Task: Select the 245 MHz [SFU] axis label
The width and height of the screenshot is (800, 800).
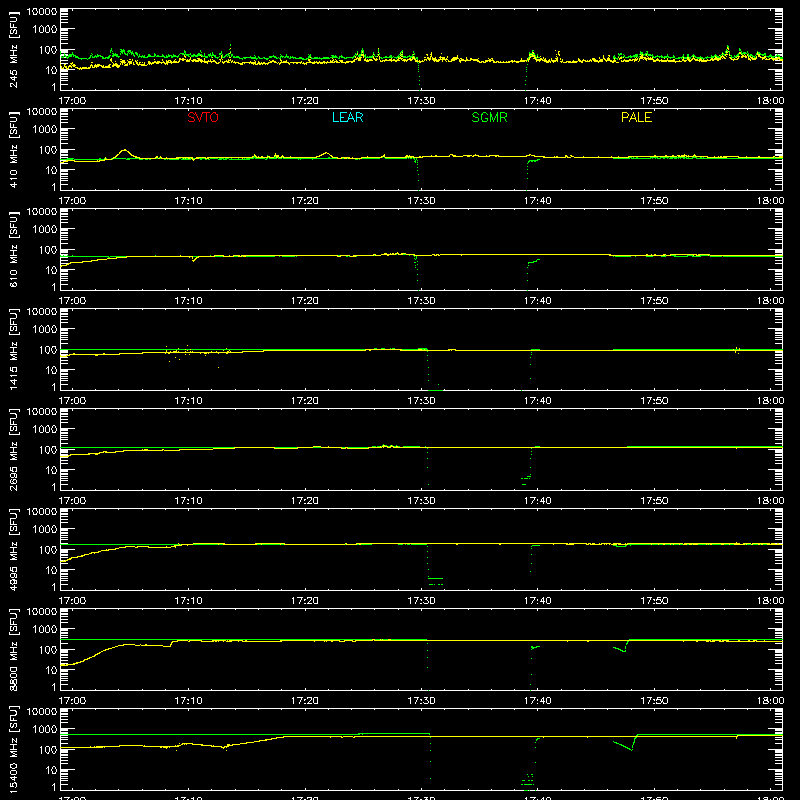Action: [13, 49]
